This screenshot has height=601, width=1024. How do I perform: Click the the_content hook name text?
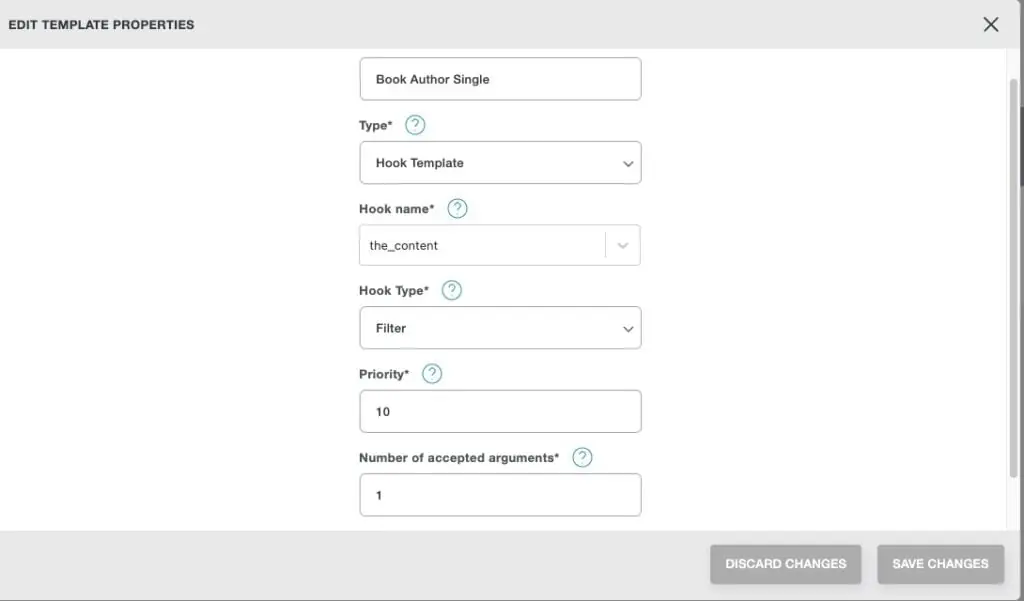pyautogui.click(x=404, y=246)
